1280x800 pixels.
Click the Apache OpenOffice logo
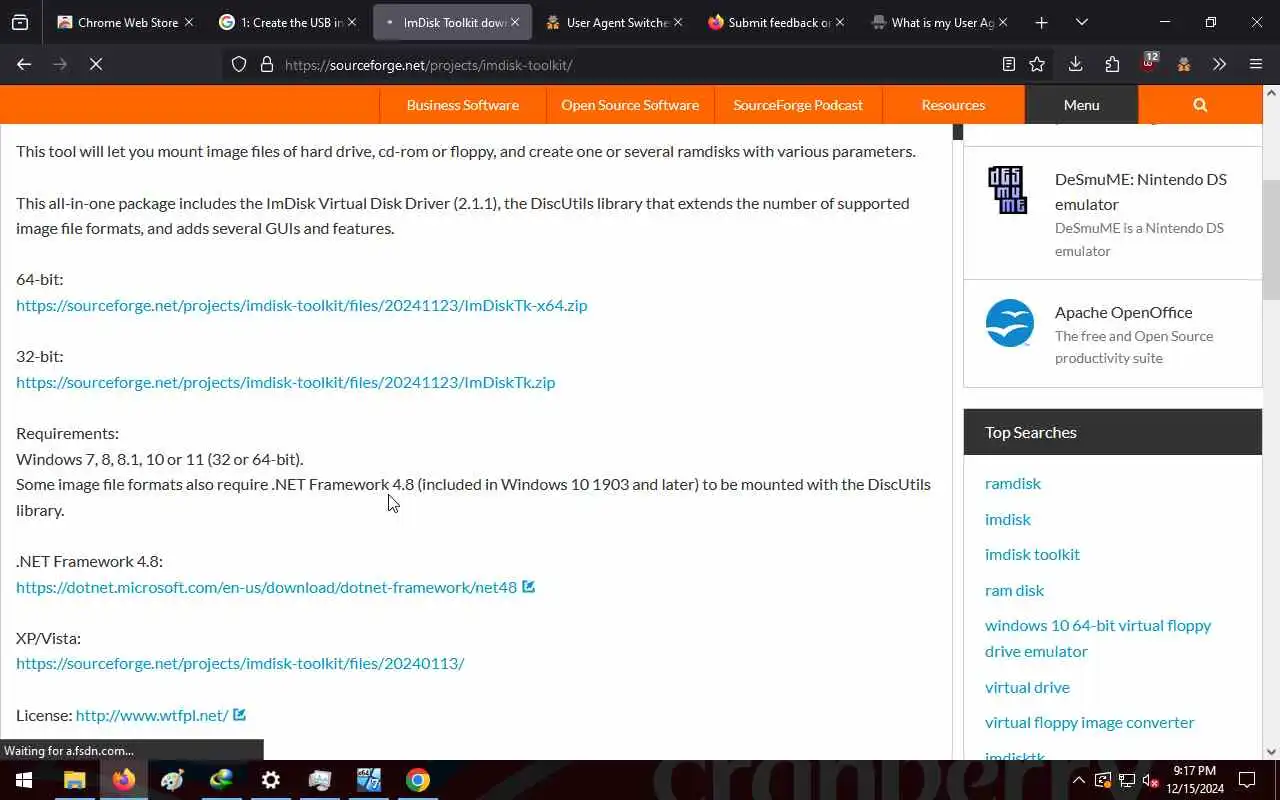(x=1009, y=323)
